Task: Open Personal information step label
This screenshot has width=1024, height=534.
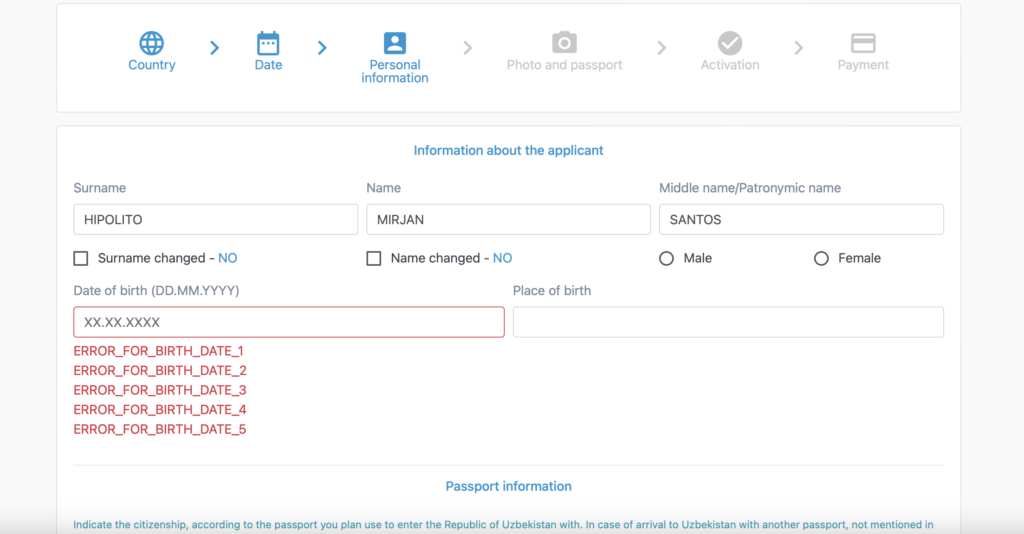Action: point(395,71)
